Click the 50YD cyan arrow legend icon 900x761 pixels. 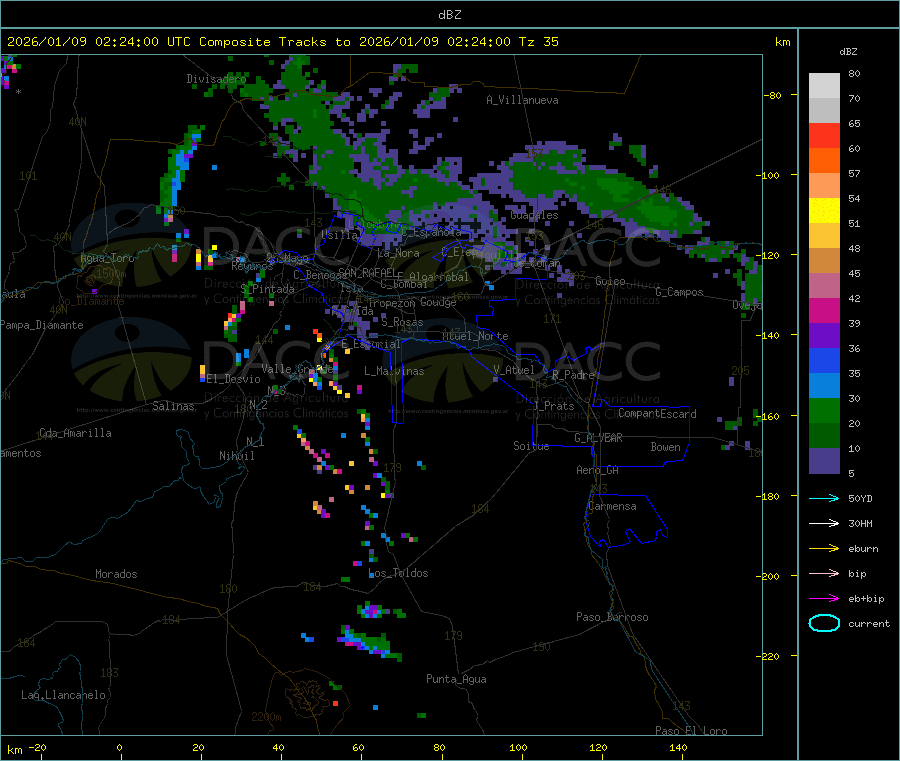pos(824,498)
